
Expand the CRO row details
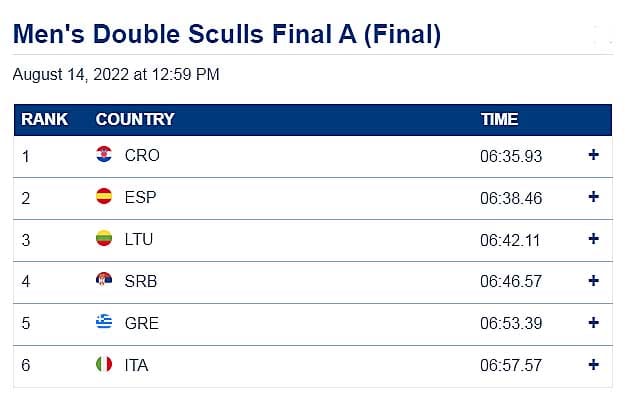pos(593,155)
